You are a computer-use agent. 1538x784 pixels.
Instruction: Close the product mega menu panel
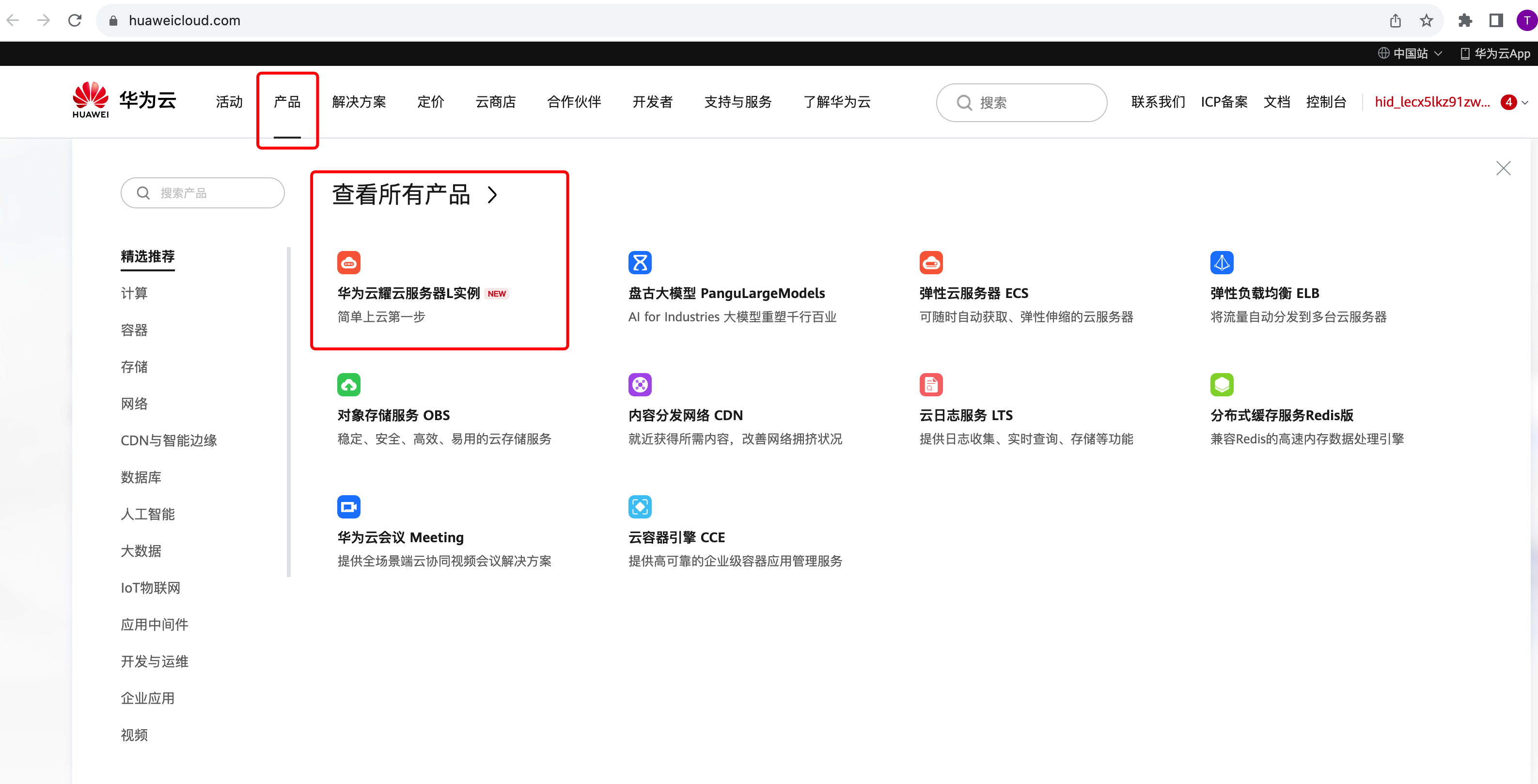(x=1503, y=169)
